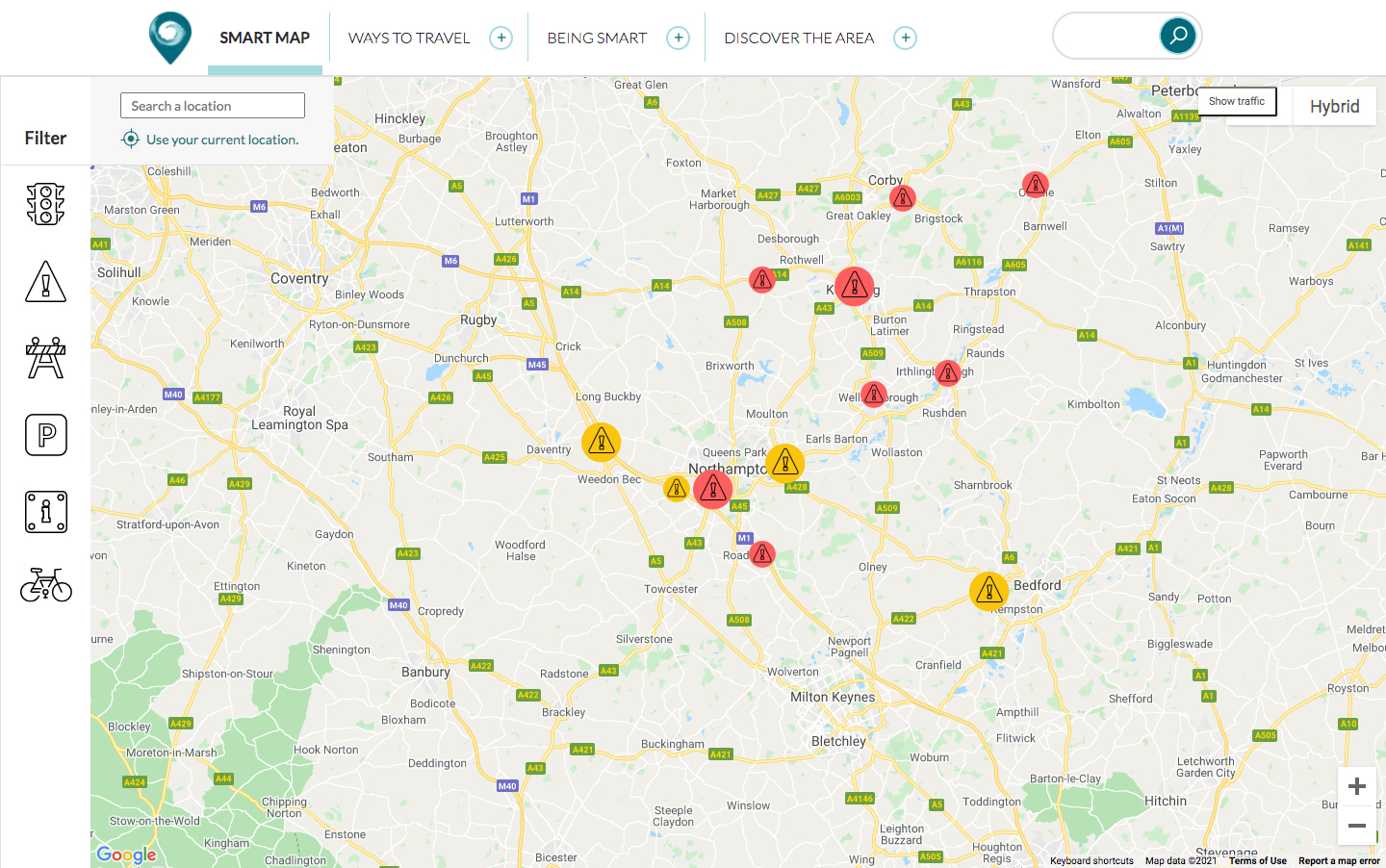Expand the Being Smart submenu
The image size is (1386, 868).
pyautogui.click(x=679, y=38)
